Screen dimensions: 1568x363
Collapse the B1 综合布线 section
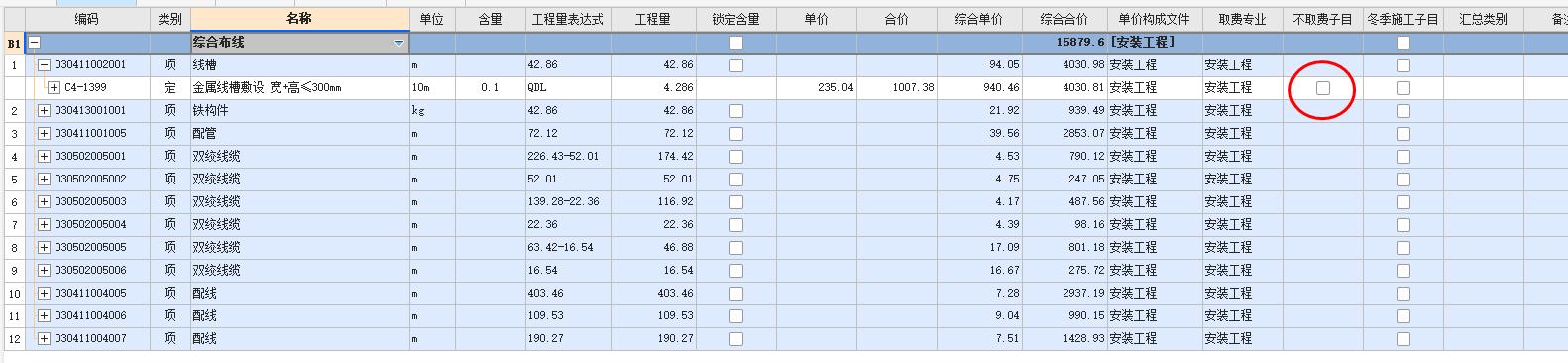click(35, 43)
